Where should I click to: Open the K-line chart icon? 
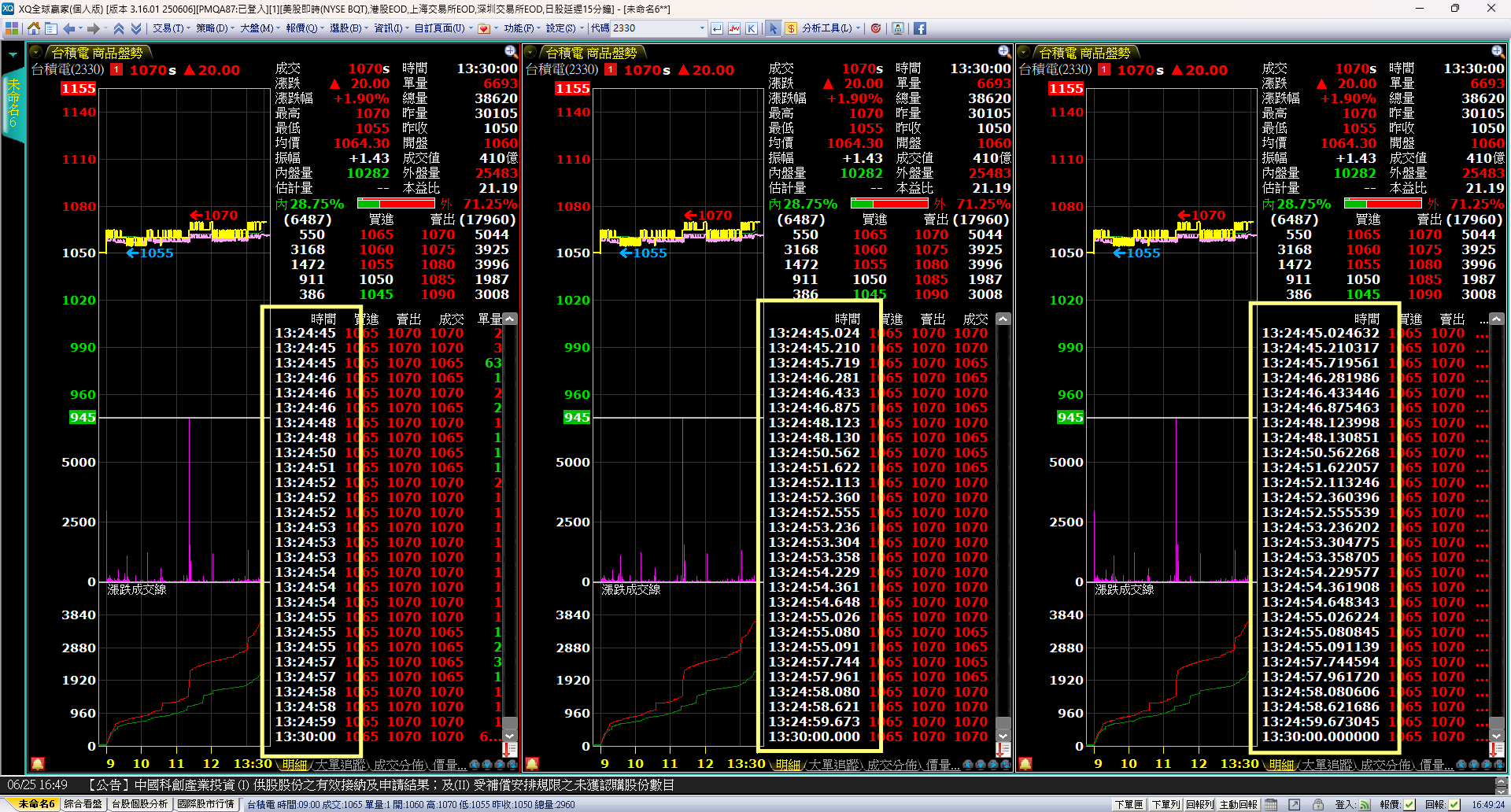coord(752,28)
